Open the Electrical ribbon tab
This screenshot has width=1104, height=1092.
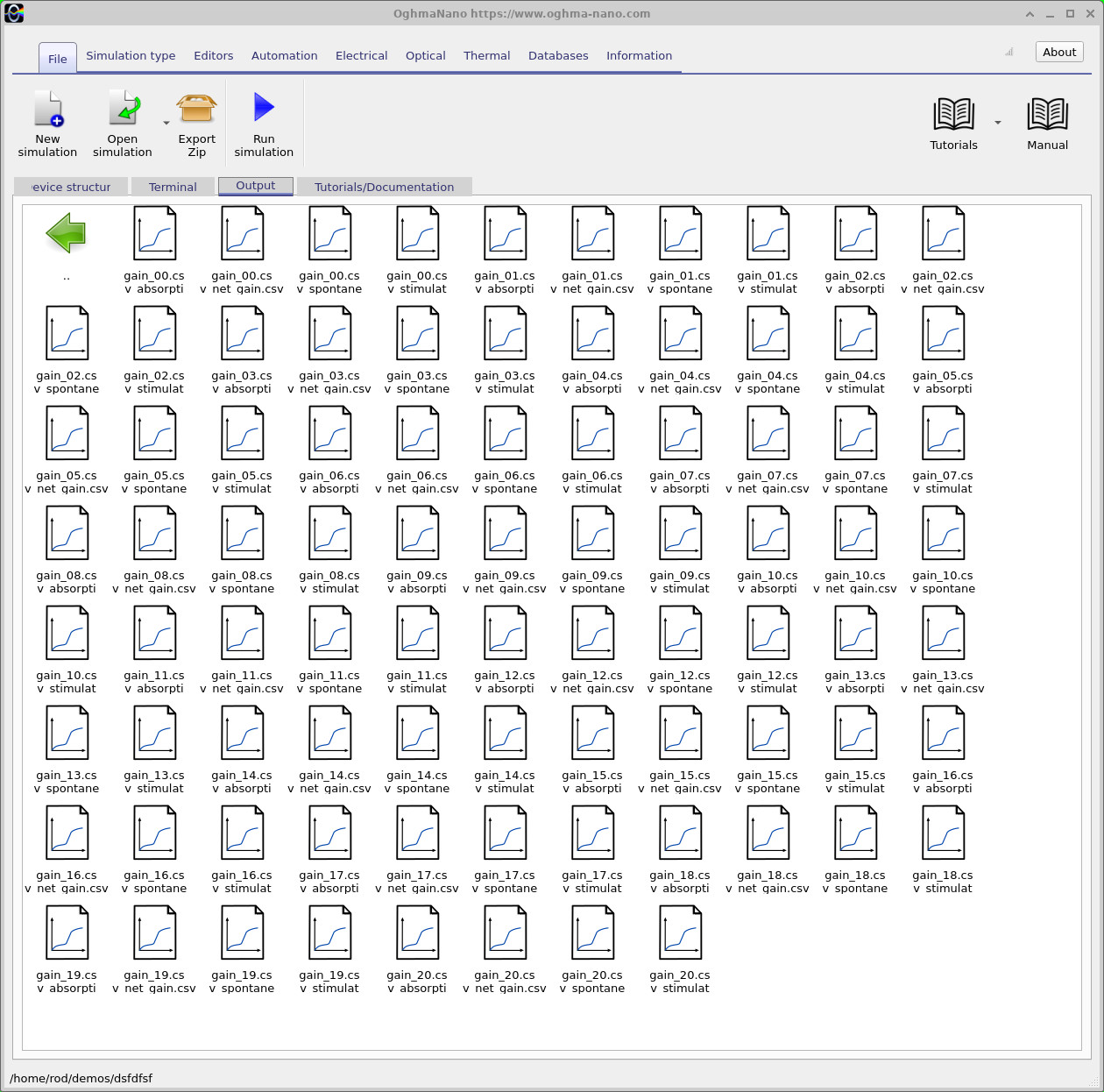tap(362, 55)
